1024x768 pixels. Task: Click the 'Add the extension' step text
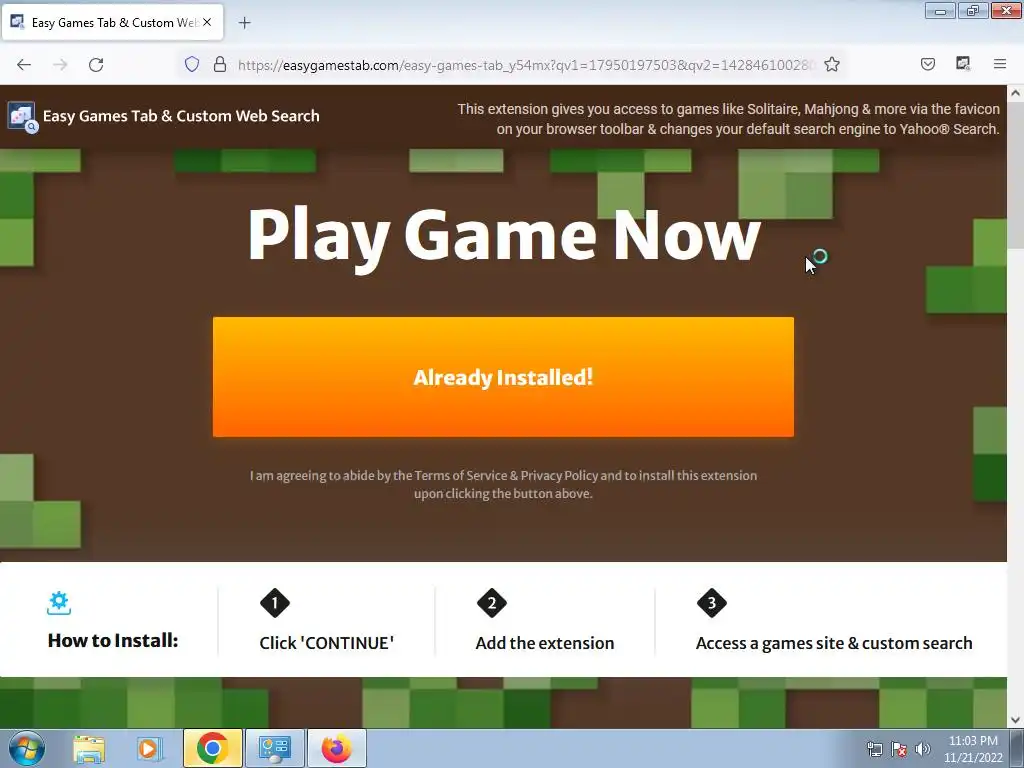coord(545,643)
